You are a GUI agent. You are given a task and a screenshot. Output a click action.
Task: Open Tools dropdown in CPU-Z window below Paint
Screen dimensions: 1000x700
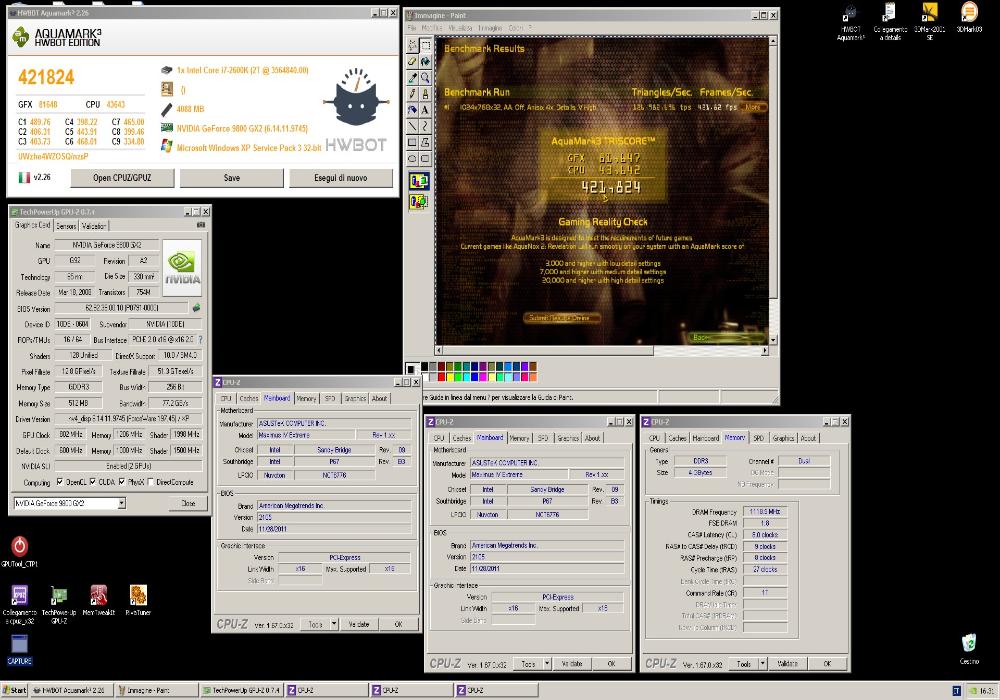pyautogui.click(x=547, y=664)
